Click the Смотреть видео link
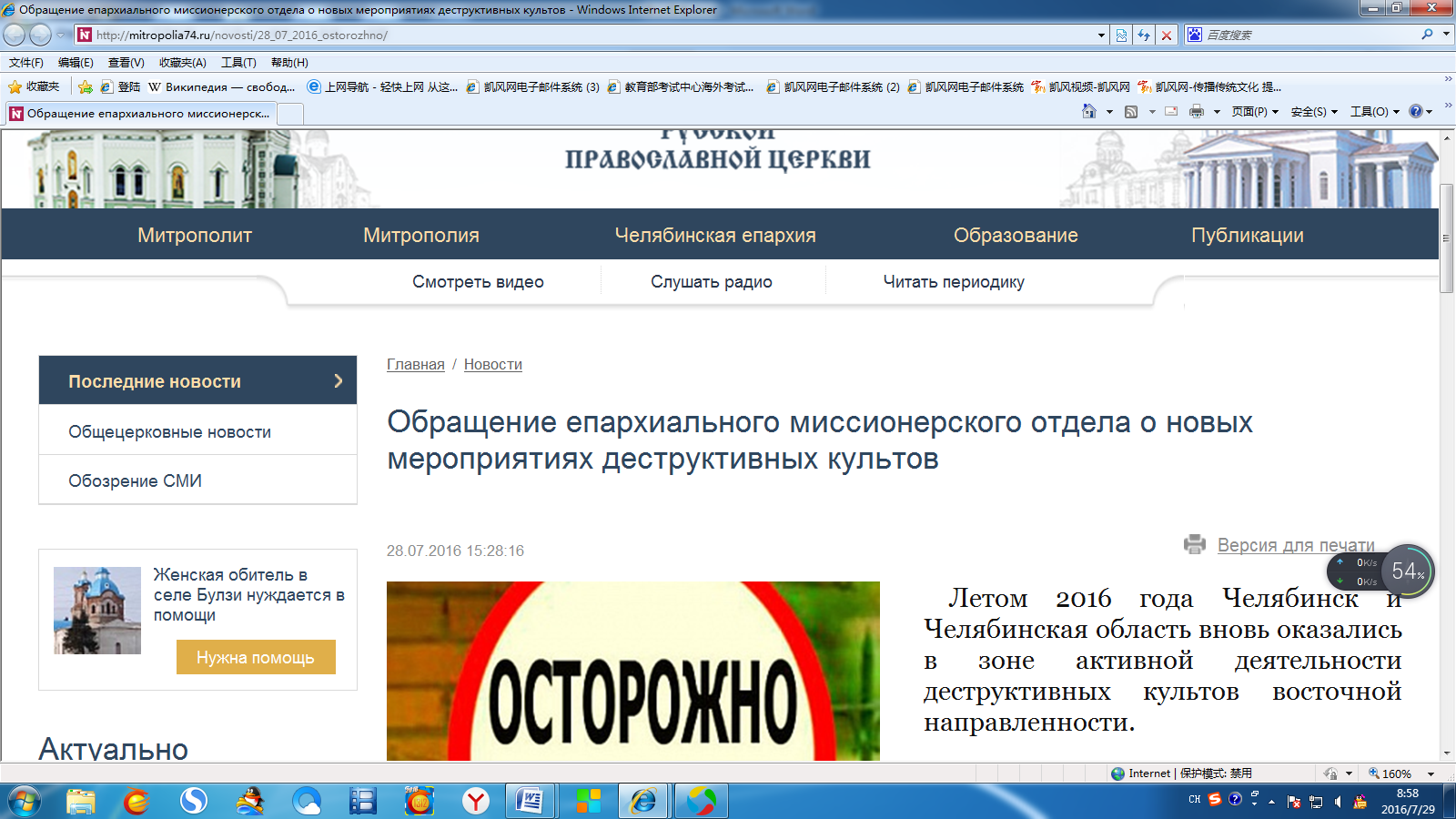 (478, 282)
